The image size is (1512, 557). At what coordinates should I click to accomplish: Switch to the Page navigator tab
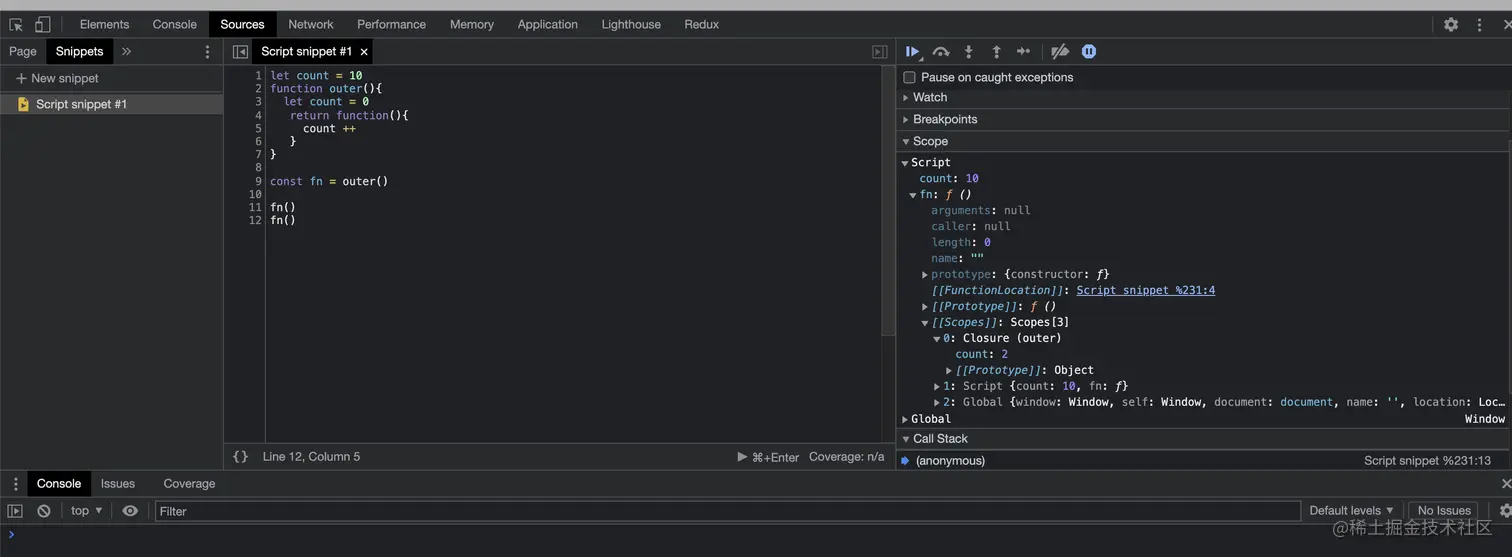coord(23,52)
